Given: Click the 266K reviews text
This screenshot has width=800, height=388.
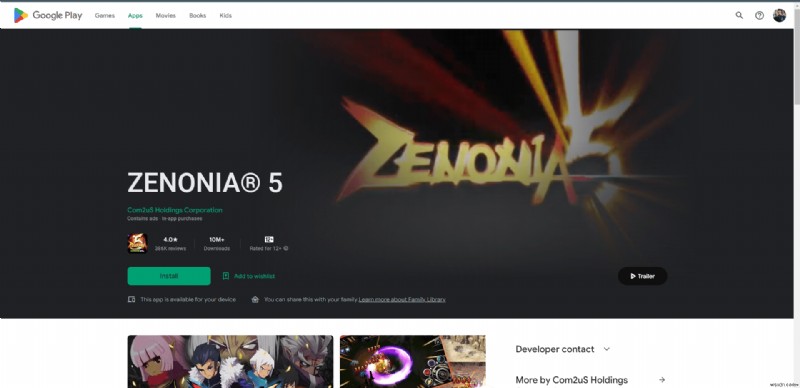Looking at the screenshot, I should [x=170, y=249].
